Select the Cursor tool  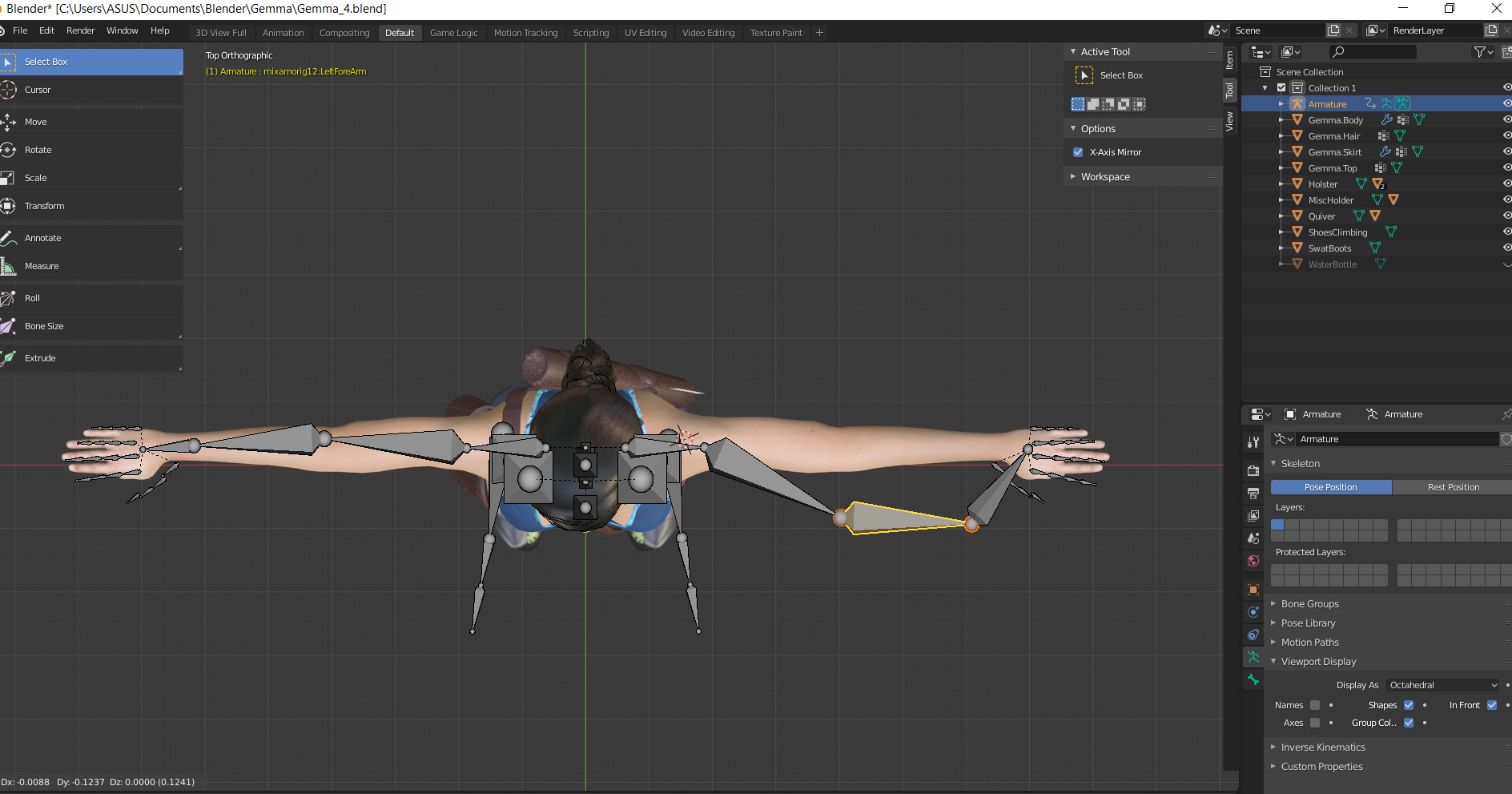coord(37,90)
